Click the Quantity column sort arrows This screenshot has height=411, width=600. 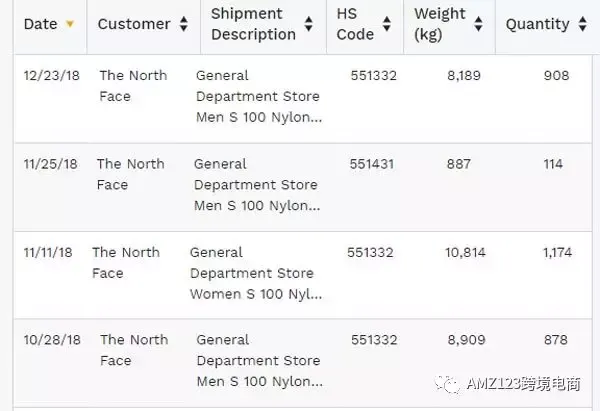[583, 24]
